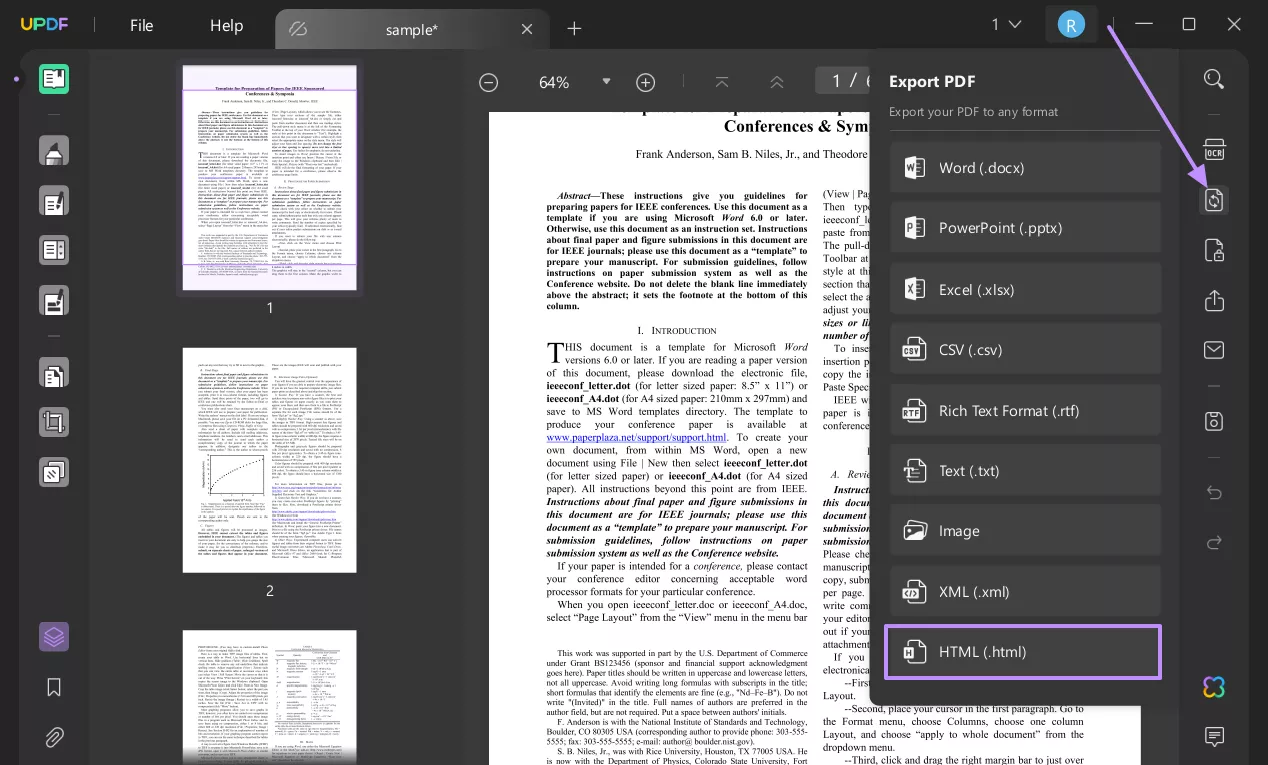Open the Help menu
1268x765 pixels.
tap(226, 26)
